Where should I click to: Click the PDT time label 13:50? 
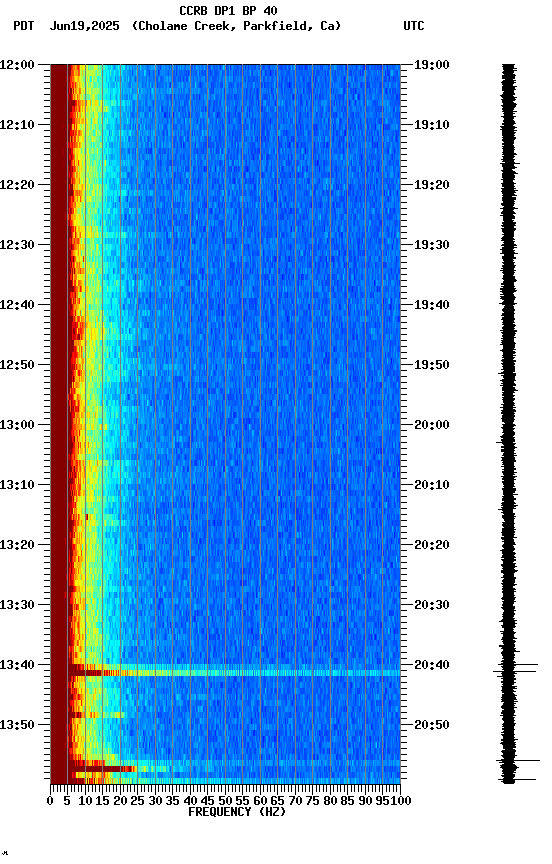[x=17, y=725]
